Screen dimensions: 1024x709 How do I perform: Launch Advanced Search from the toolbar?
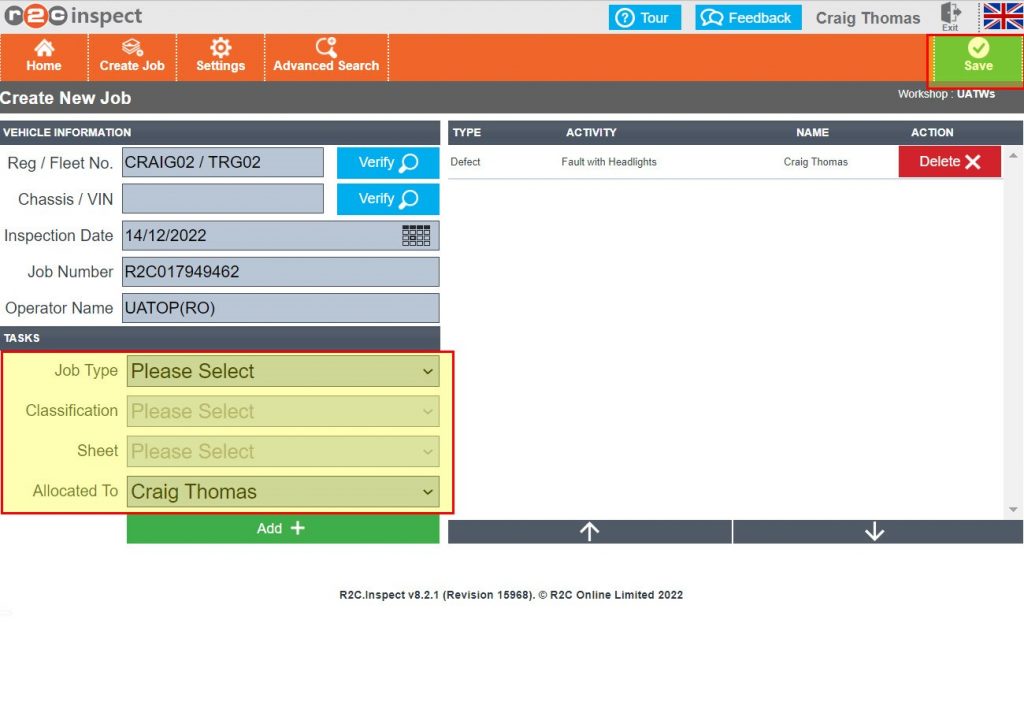[x=325, y=57]
